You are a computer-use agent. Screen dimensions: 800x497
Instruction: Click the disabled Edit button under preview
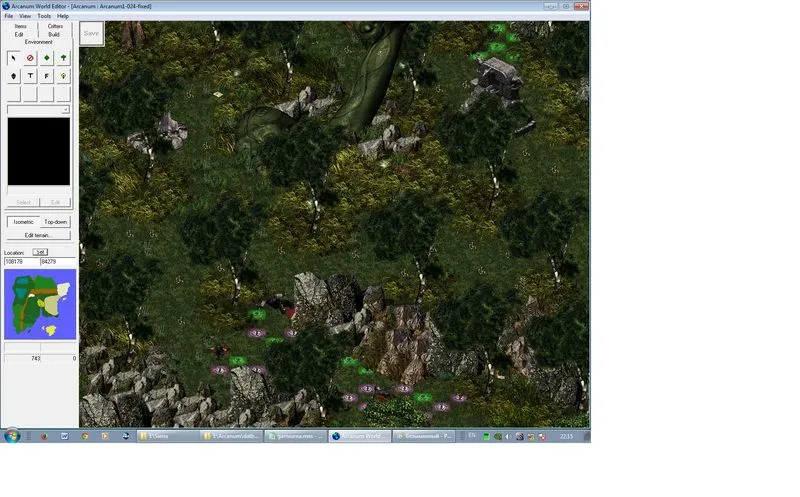click(x=55, y=202)
